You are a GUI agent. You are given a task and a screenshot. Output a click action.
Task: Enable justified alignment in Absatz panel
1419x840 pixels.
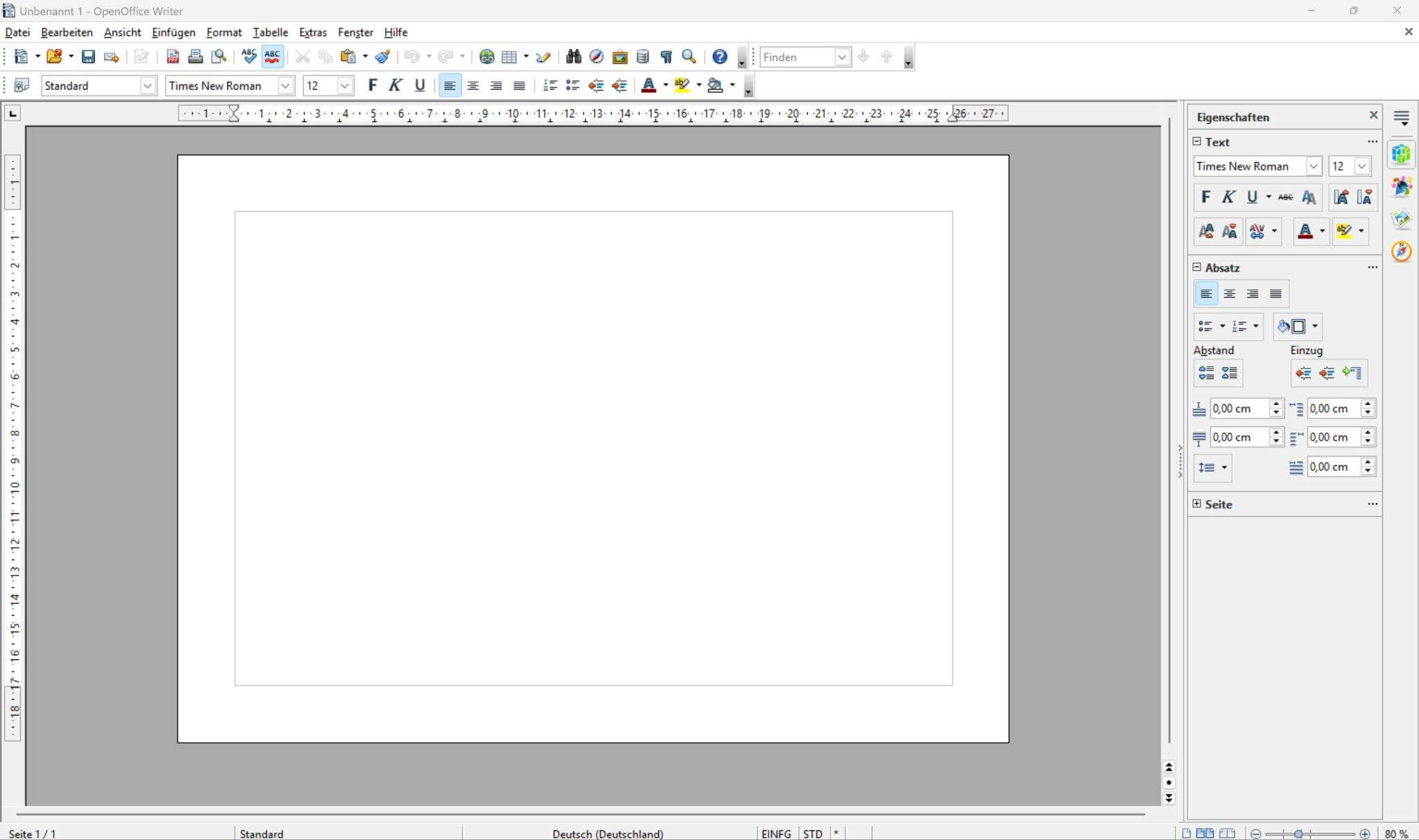(x=1276, y=294)
